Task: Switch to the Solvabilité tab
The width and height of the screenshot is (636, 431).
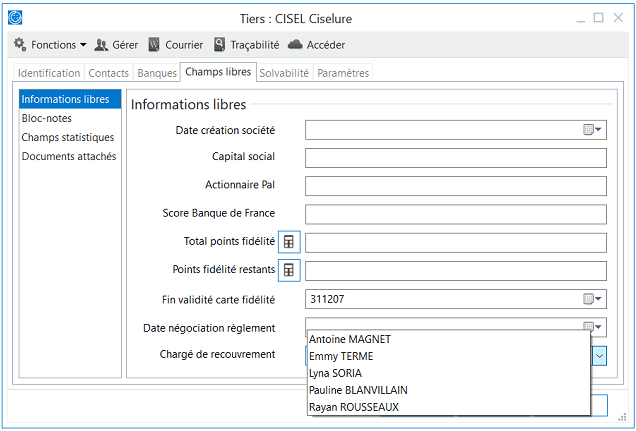Action: point(284,73)
